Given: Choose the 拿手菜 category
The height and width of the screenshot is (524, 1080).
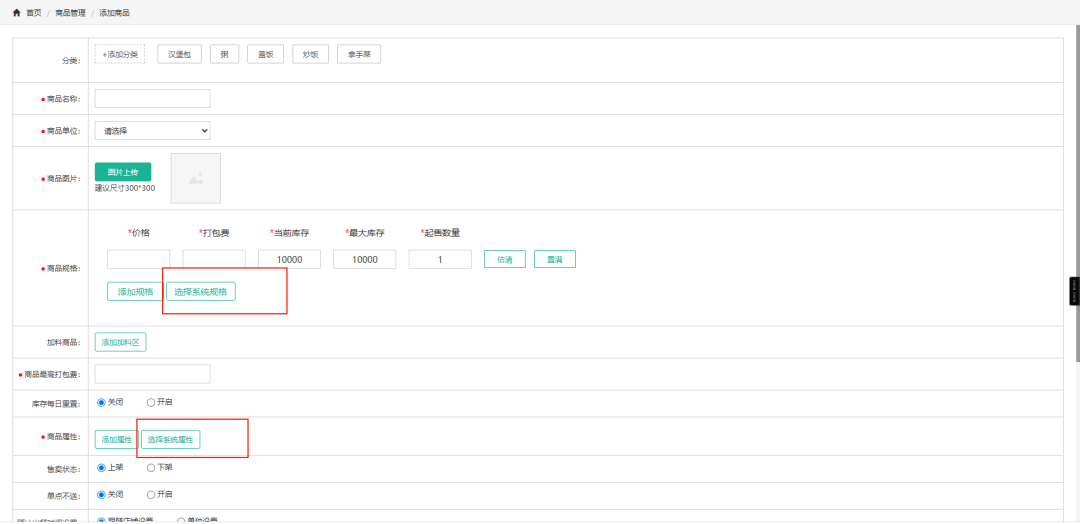Looking at the screenshot, I should (x=359, y=54).
